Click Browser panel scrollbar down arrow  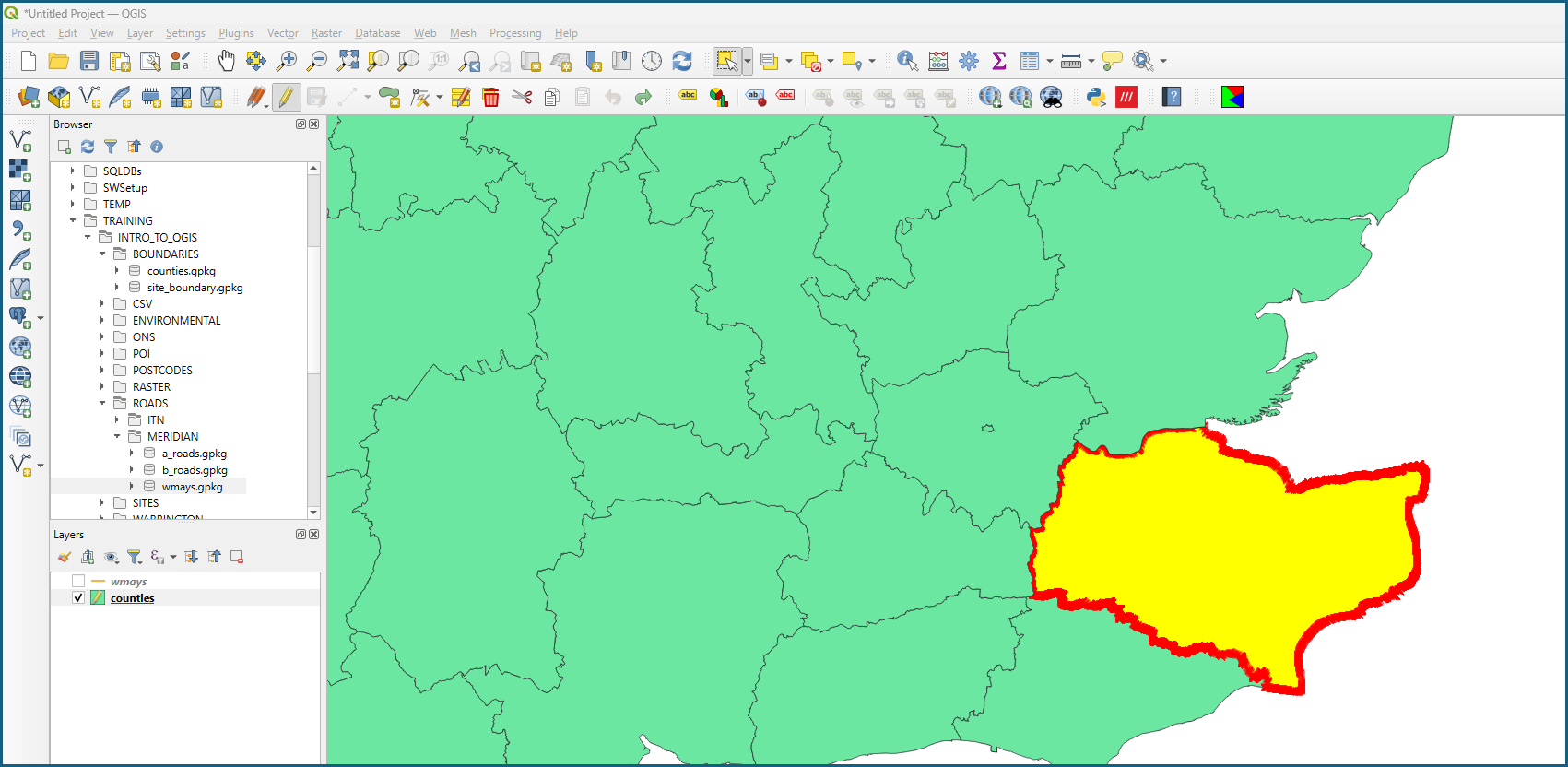313,513
